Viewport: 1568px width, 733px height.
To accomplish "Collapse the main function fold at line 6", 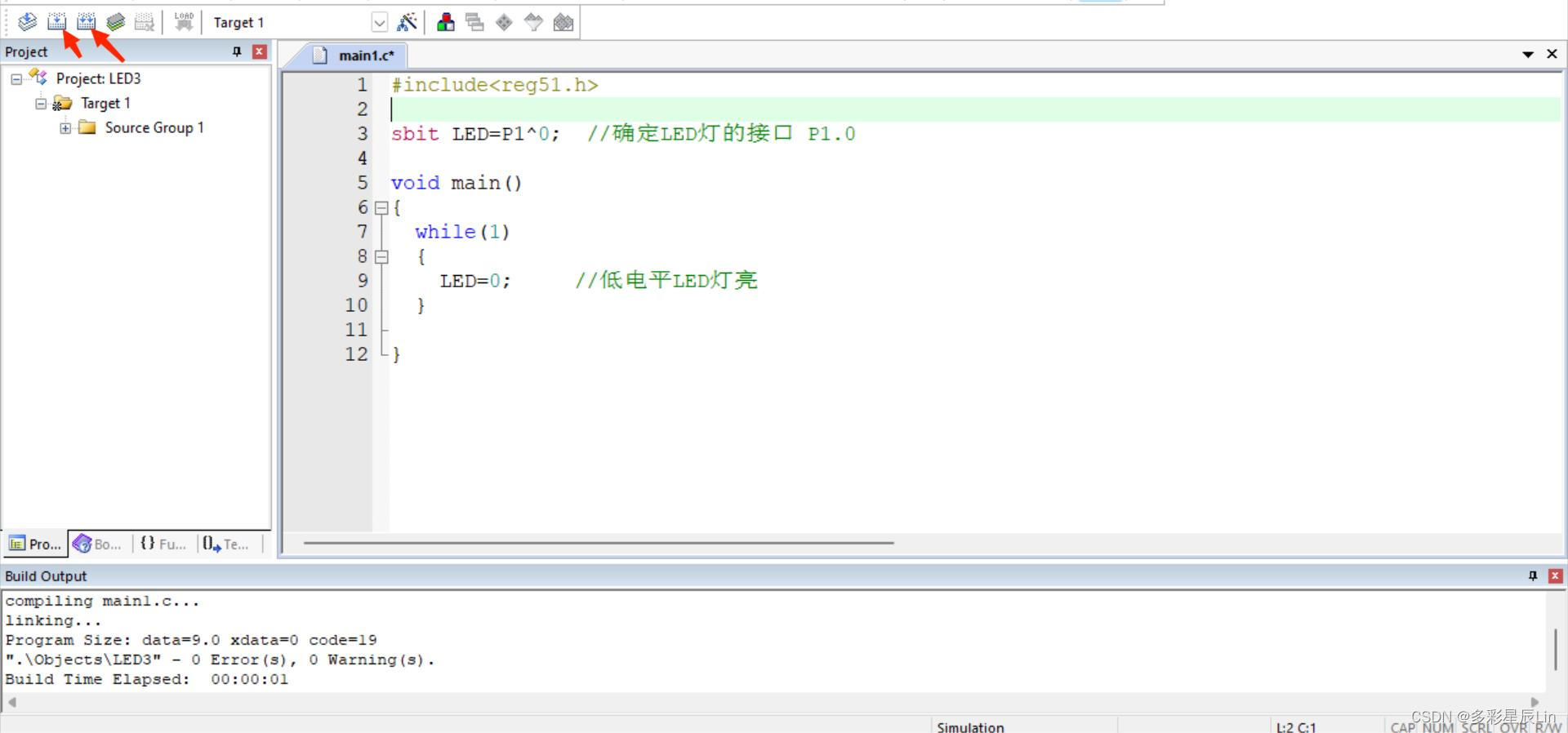I will [381, 208].
